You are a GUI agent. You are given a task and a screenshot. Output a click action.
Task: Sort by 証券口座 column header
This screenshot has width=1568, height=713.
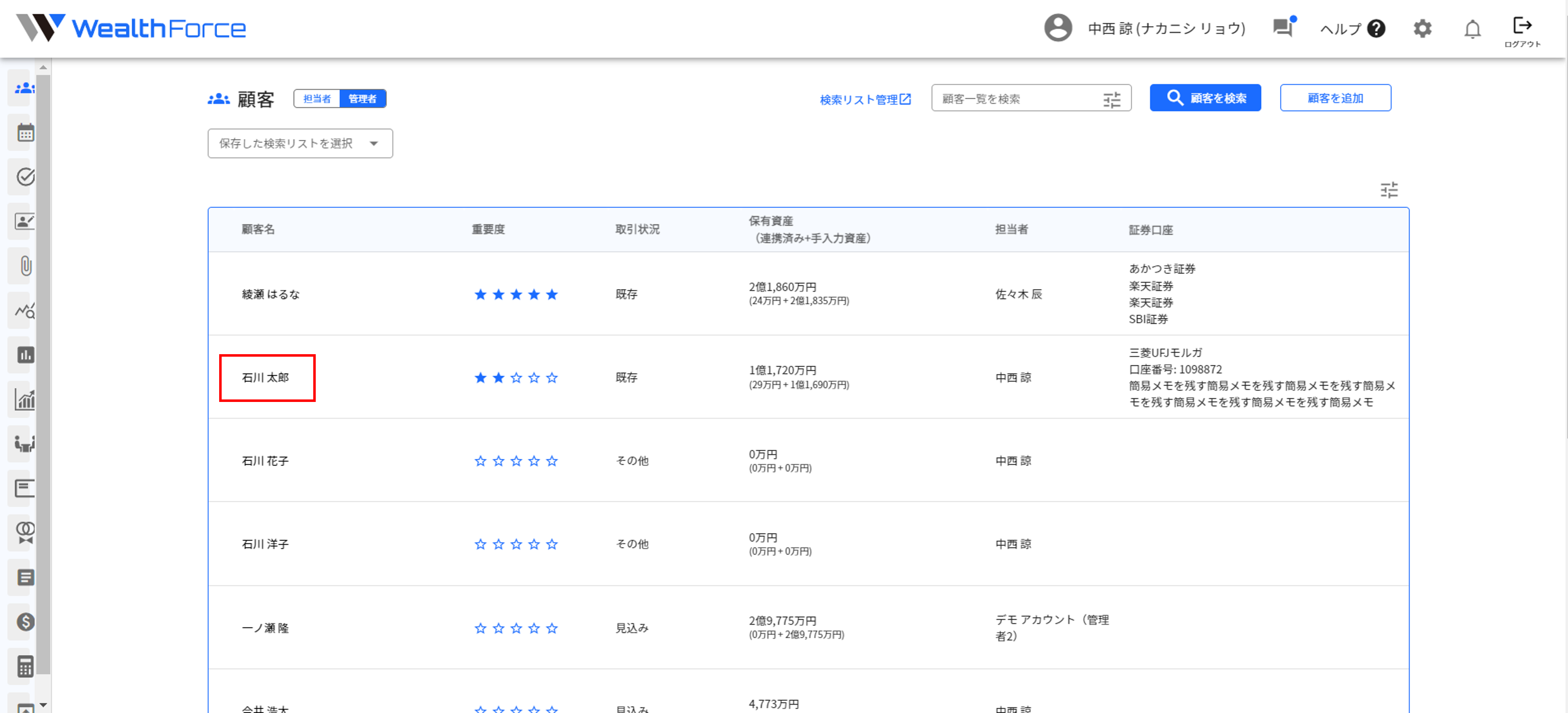tap(1150, 230)
